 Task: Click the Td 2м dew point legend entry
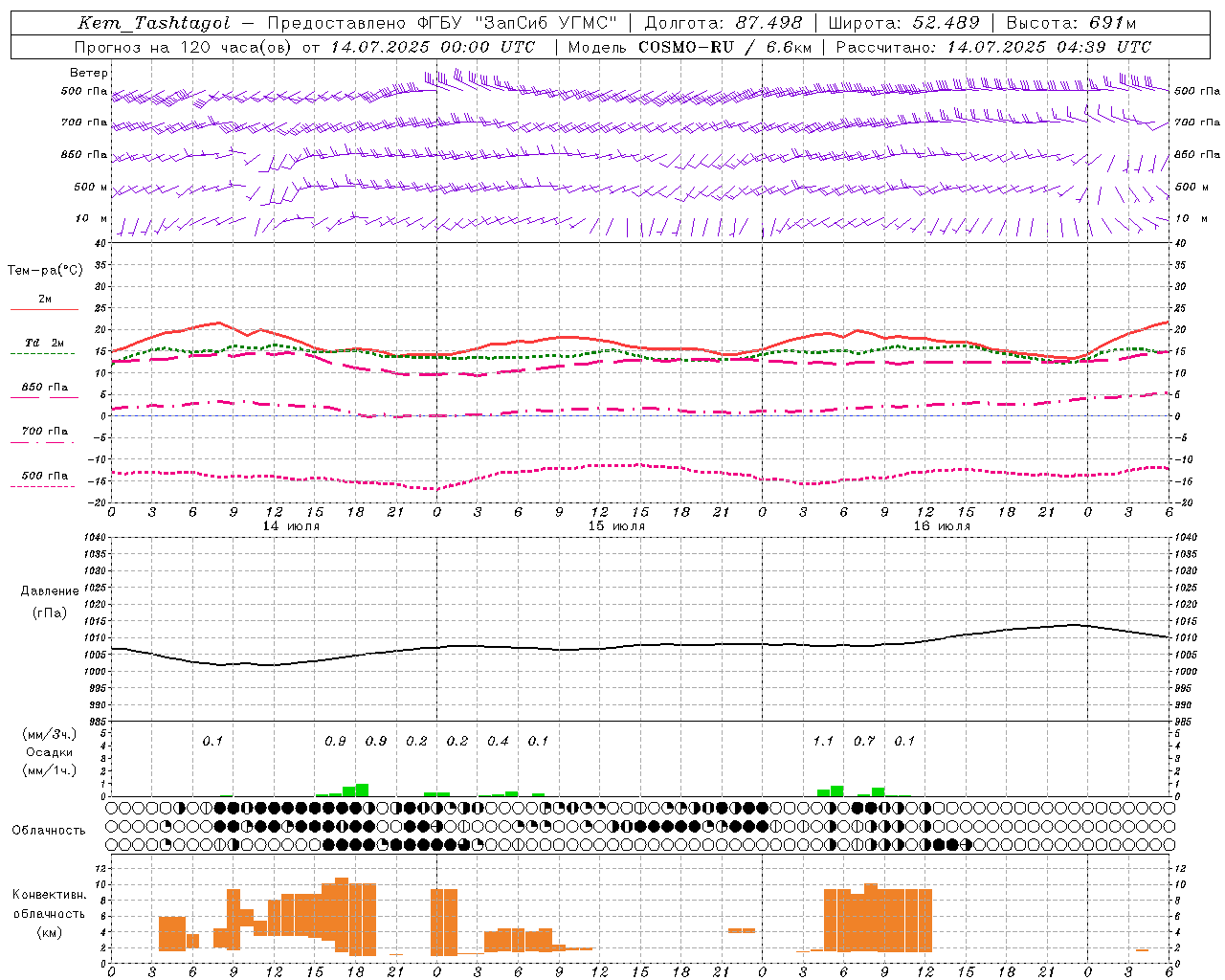tap(44, 343)
